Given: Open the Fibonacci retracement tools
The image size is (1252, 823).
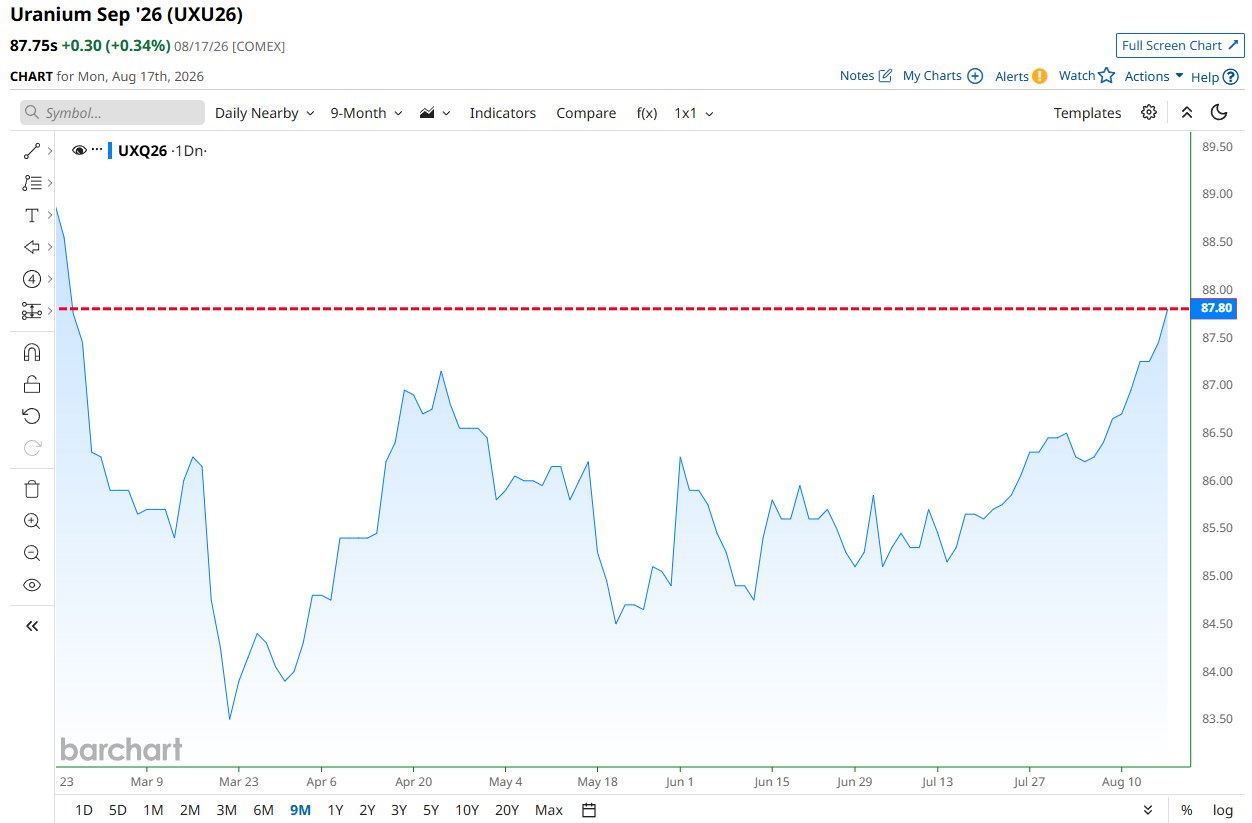Looking at the screenshot, I should click(31, 183).
